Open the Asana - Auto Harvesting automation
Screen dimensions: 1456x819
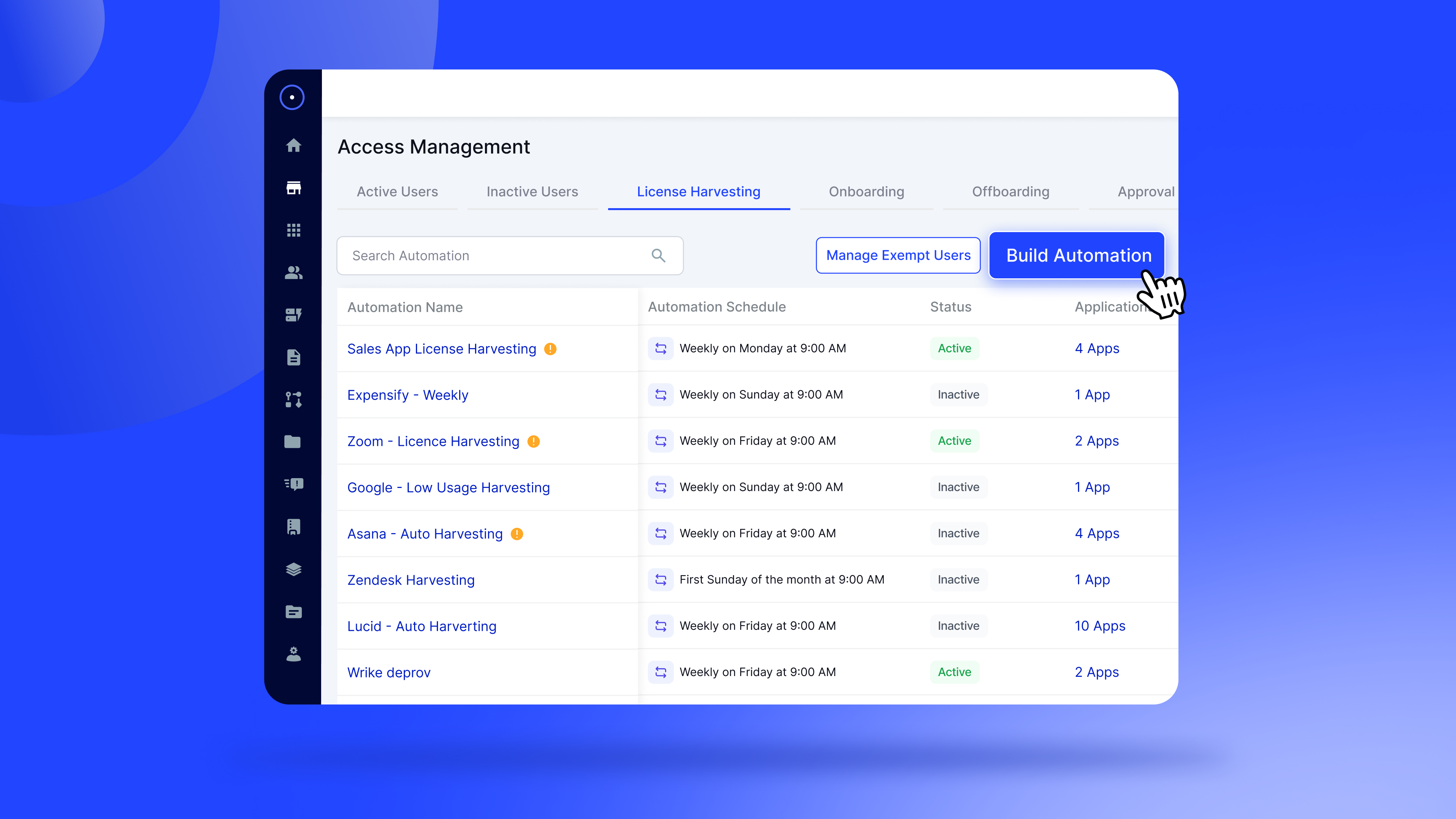[x=425, y=534]
